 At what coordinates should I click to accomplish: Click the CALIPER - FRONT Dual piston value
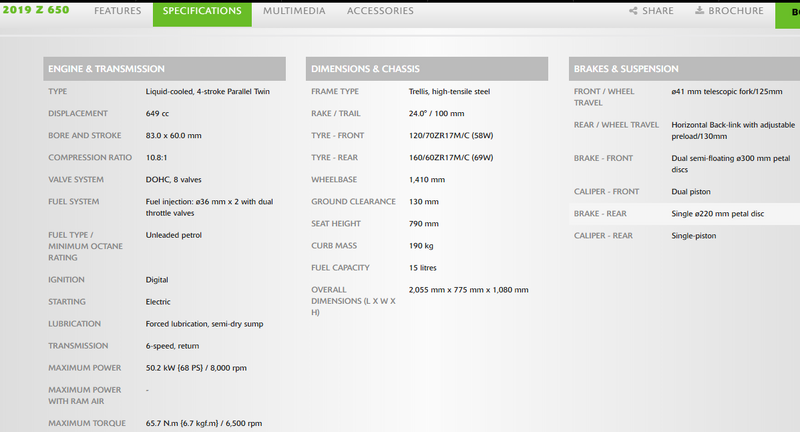pyautogui.click(x=691, y=192)
